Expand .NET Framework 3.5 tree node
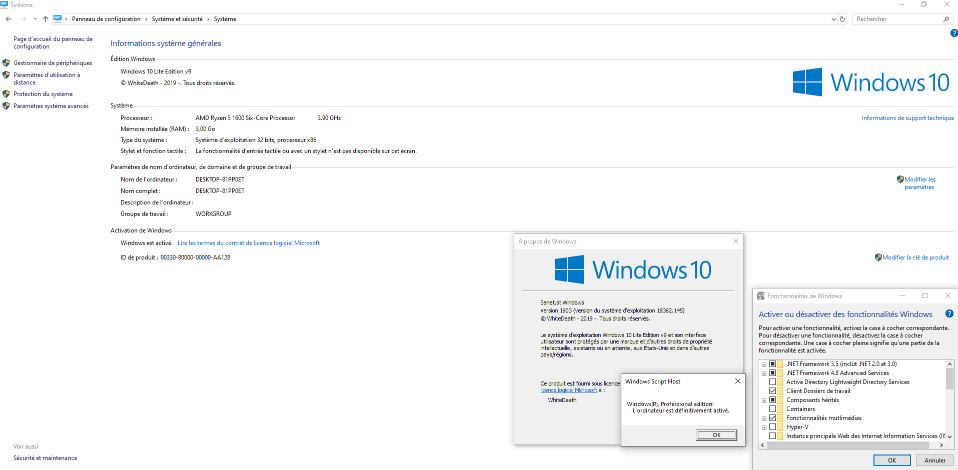958x470 pixels. click(x=764, y=364)
